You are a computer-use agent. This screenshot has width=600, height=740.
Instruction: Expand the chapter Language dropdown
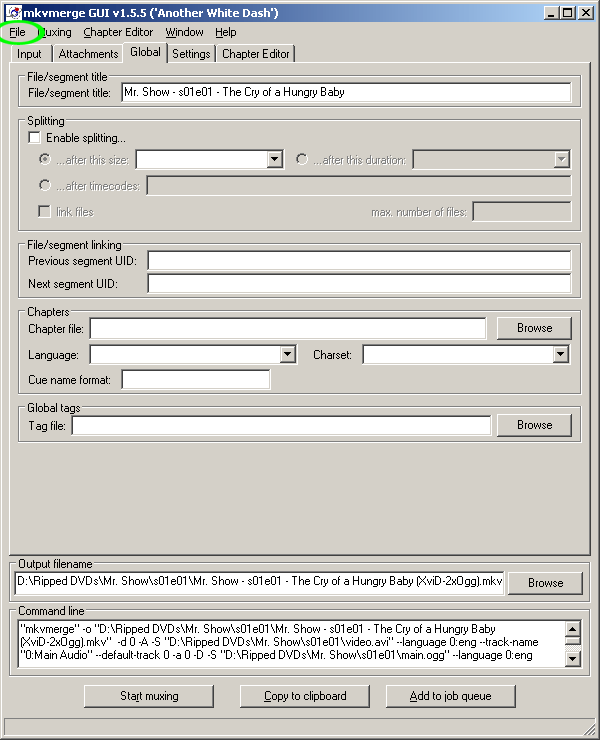pos(287,354)
